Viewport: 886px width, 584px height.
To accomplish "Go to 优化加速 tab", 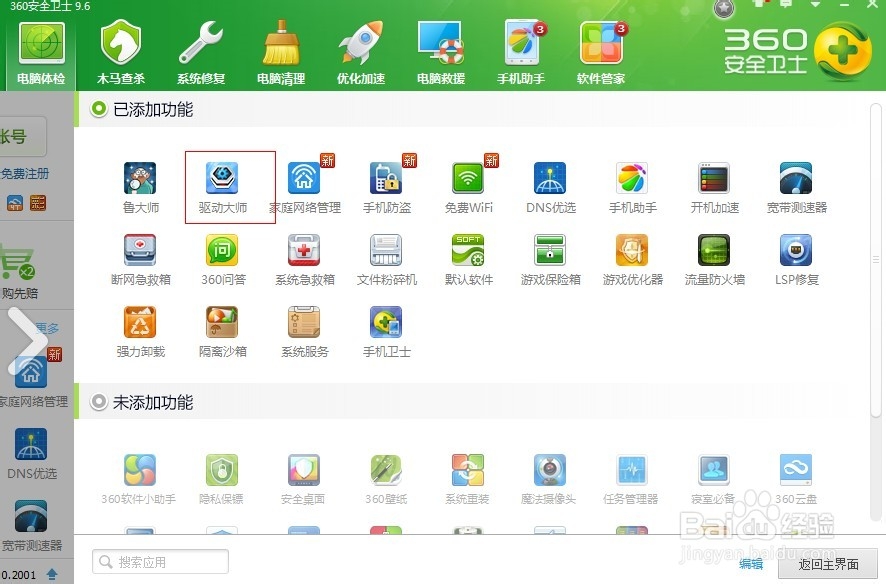I will [x=361, y=54].
